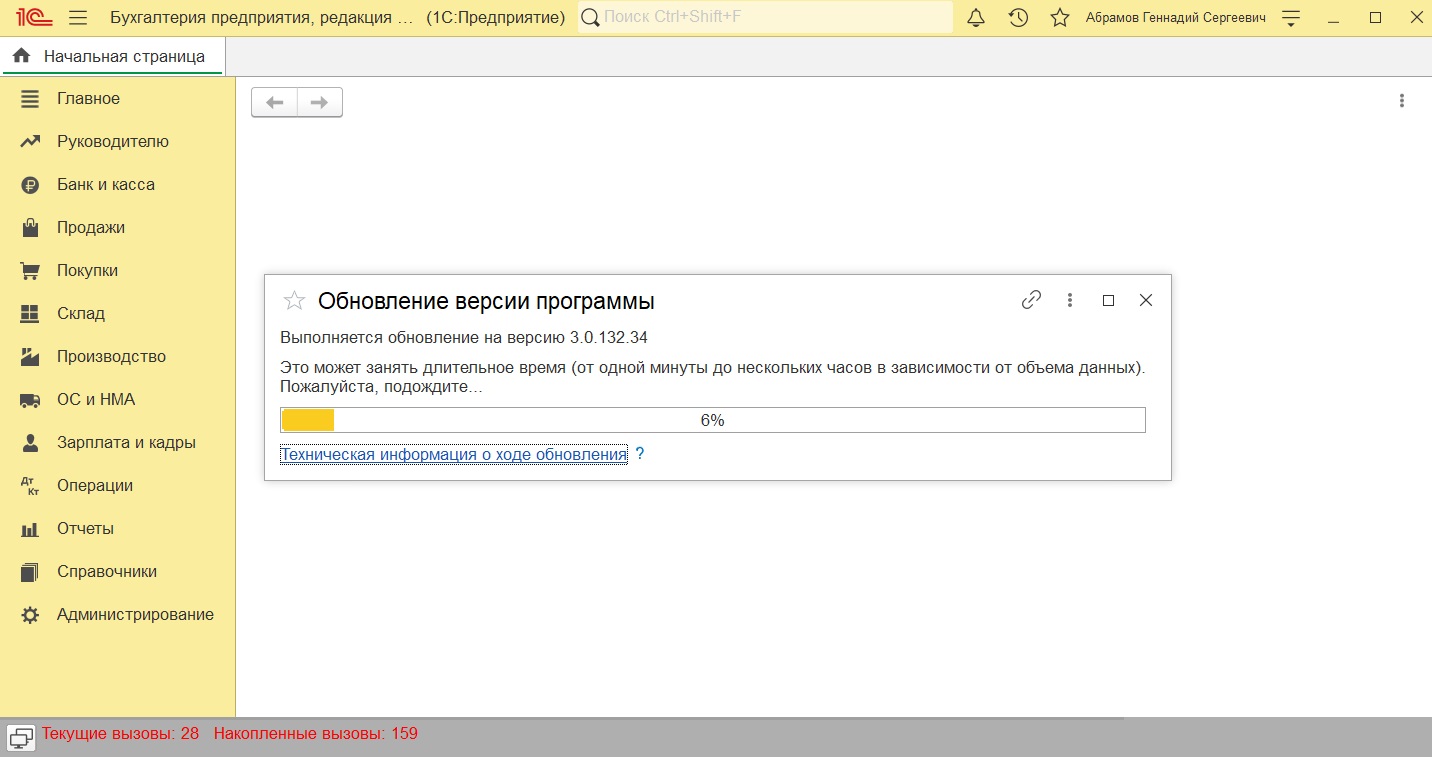Go back with the left arrow button
This screenshot has height=757, width=1432.
pyautogui.click(x=274, y=102)
